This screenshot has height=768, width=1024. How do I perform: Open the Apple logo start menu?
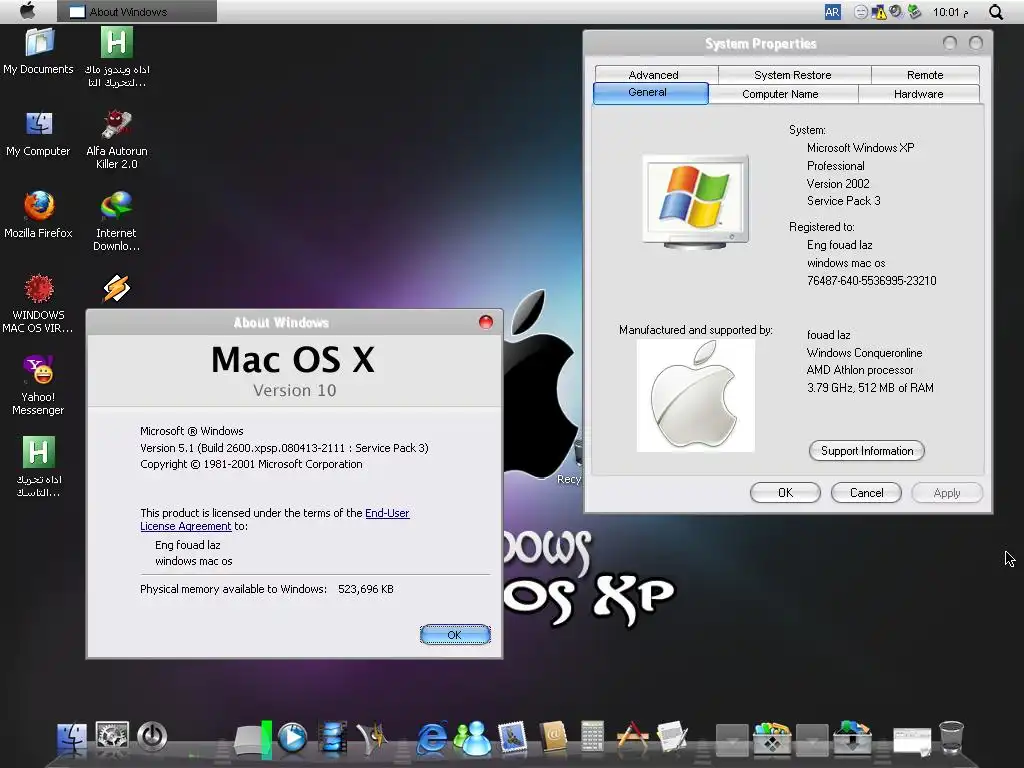click(27, 11)
